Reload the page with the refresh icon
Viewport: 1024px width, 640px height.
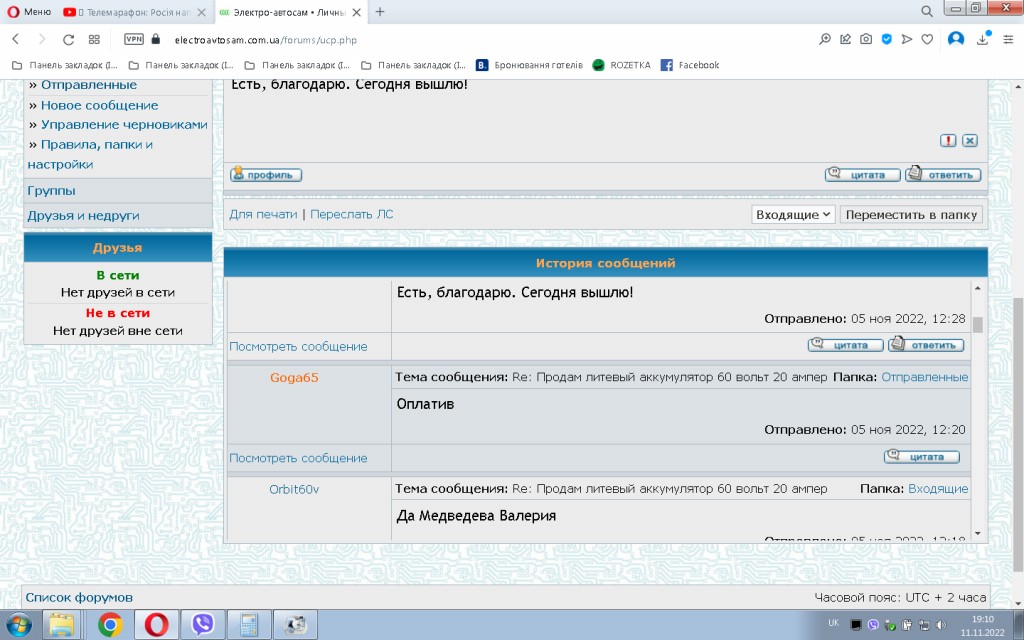[x=68, y=40]
